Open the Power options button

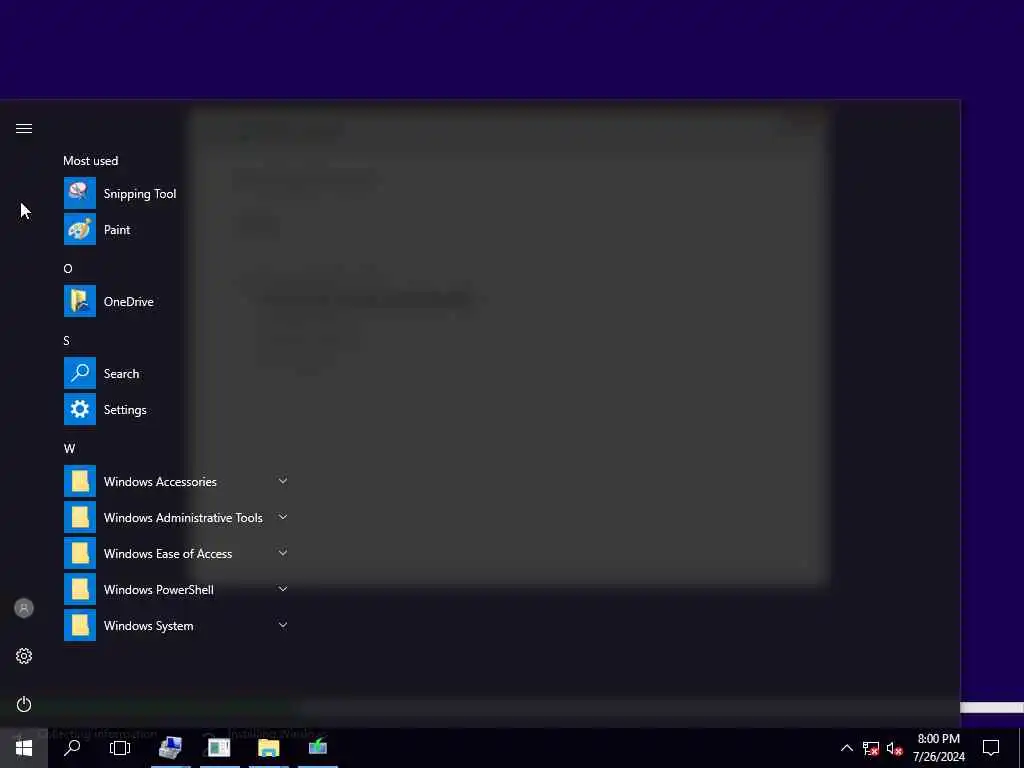point(24,704)
